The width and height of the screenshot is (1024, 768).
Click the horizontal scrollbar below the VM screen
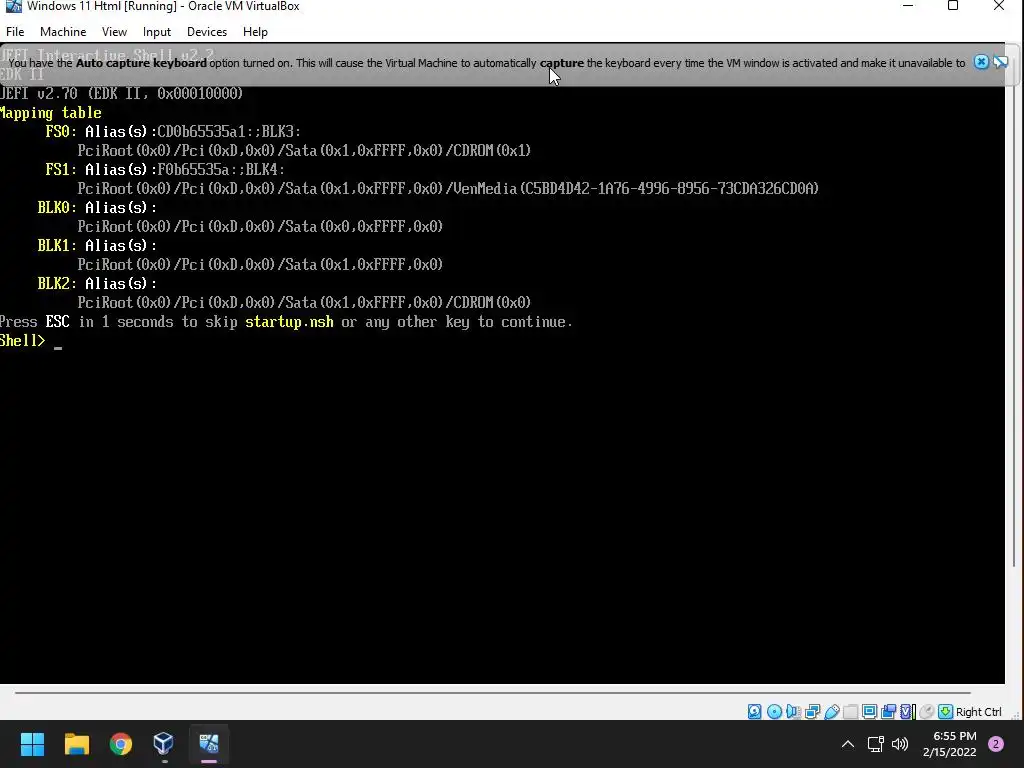(492, 692)
